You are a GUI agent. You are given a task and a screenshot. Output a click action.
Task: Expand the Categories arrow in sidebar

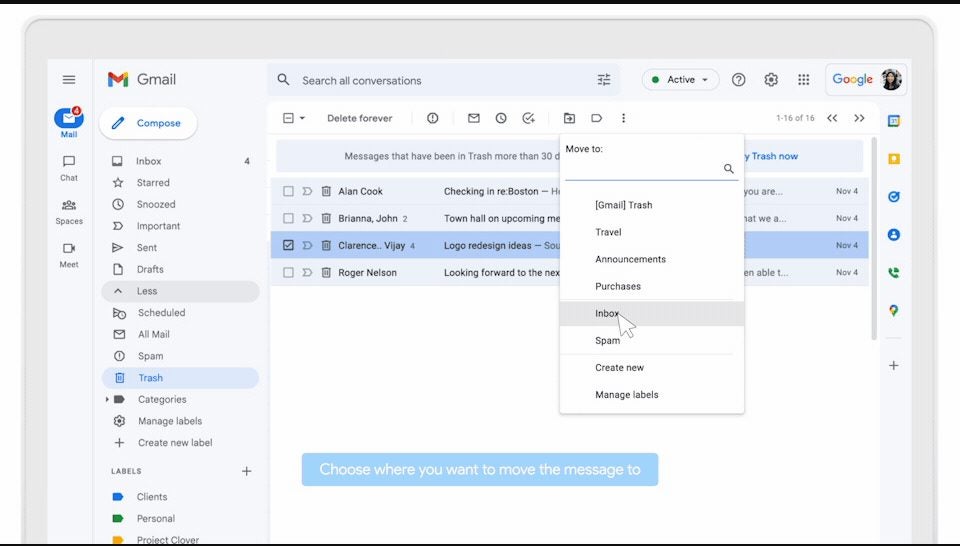coord(107,399)
